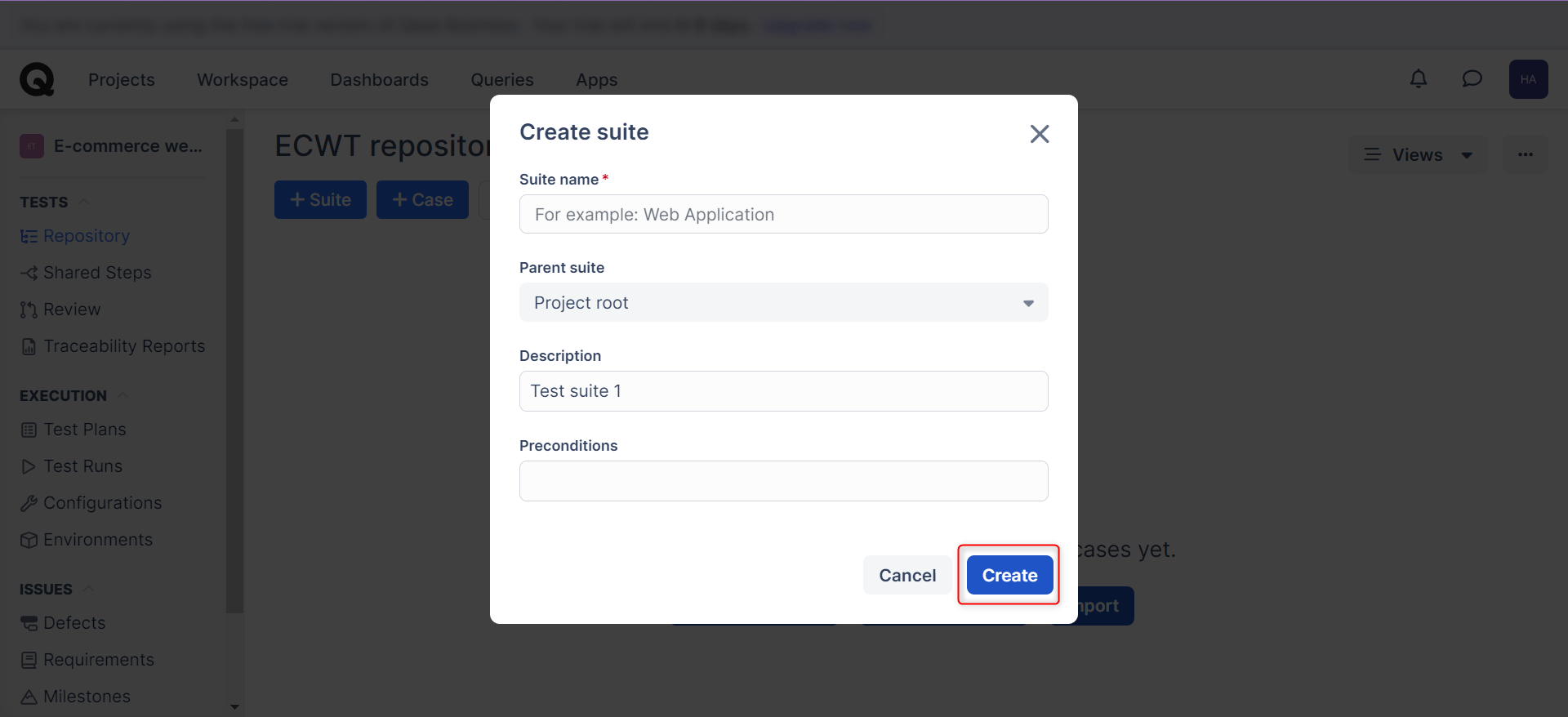The width and height of the screenshot is (1568, 717).
Task: Click the HA user avatar
Action: coord(1528,79)
